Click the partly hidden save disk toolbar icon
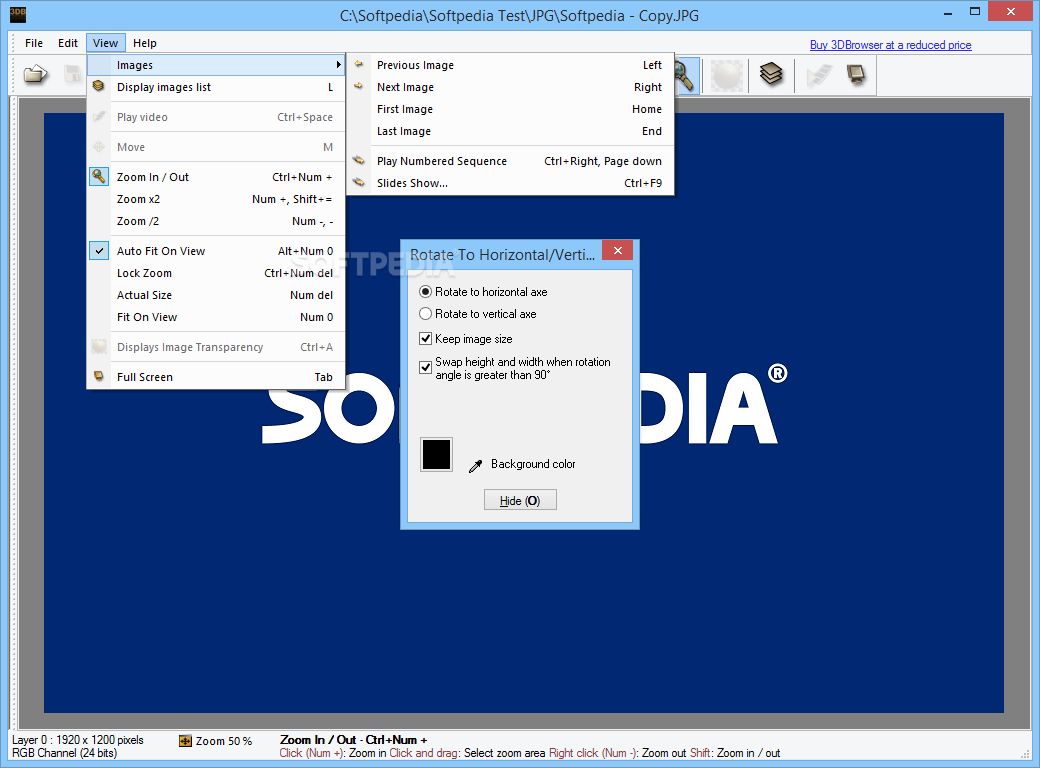 coord(73,74)
